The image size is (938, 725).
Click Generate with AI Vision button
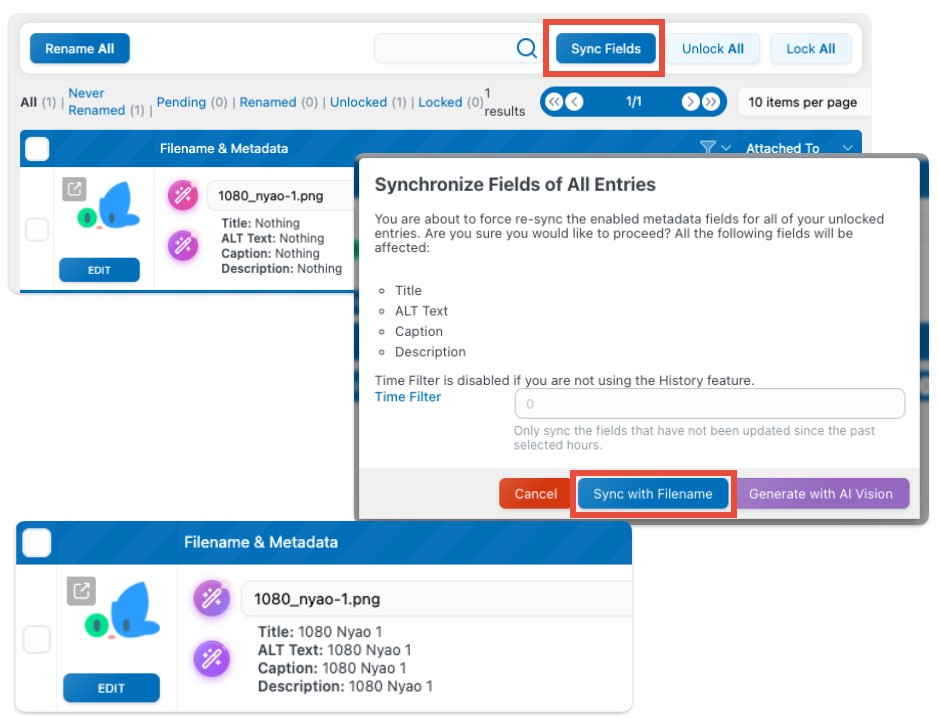tap(821, 494)
